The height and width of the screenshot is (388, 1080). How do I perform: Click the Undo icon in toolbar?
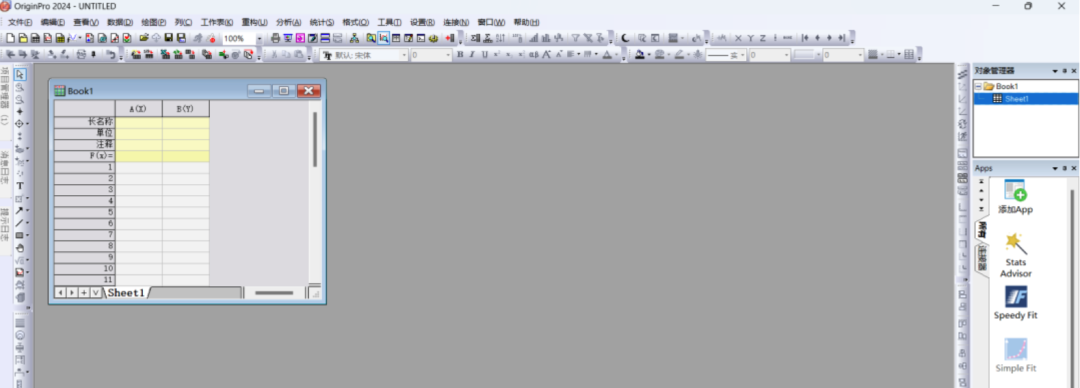click(x=110, y=55)
